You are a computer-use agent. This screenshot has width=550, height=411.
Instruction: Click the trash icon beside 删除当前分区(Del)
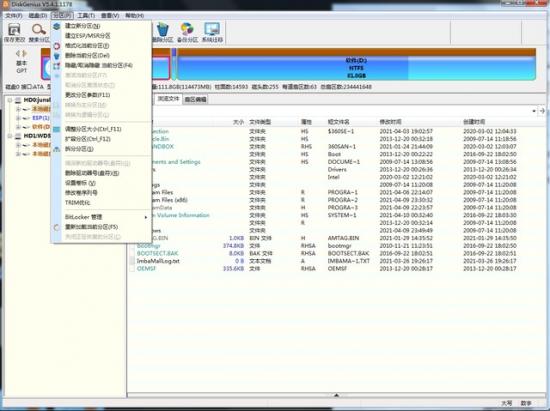click(56, 56)
